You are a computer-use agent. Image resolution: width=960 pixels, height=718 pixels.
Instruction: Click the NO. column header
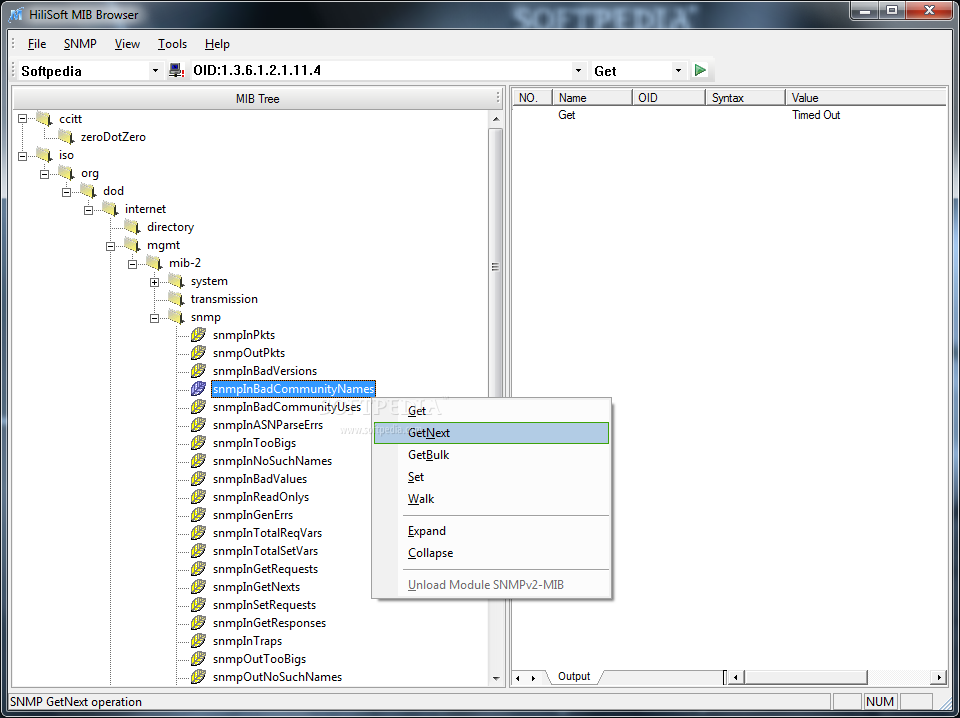(x=532, y=97)
